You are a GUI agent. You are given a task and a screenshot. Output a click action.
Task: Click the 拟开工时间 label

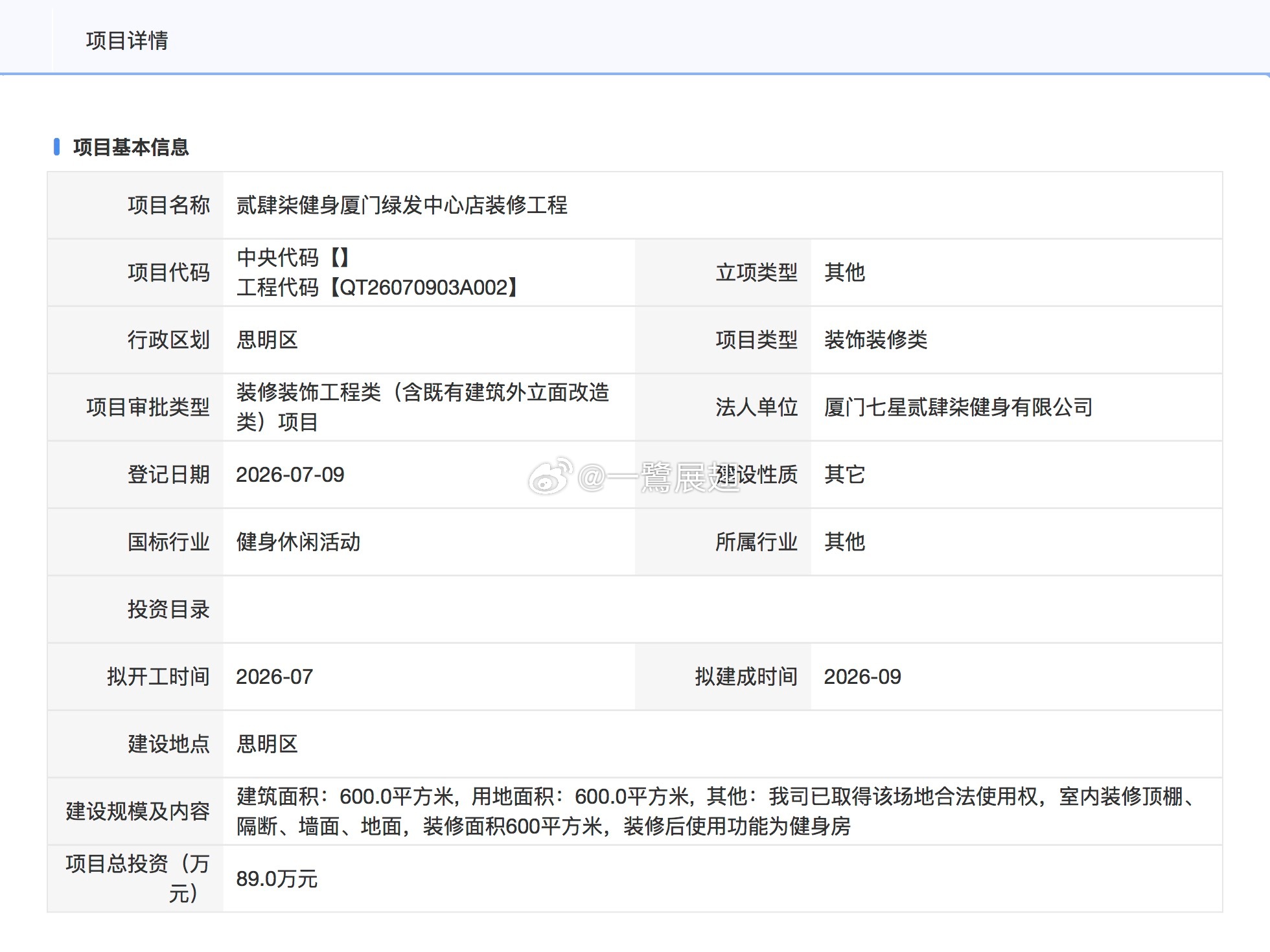158,677
